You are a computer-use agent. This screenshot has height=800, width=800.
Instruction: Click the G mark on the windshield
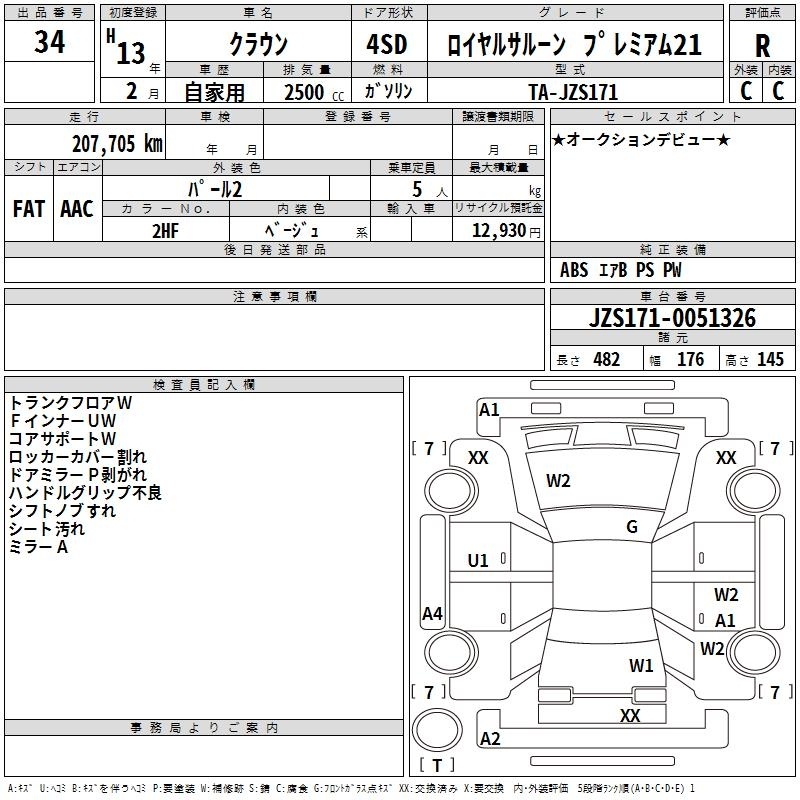coord(631,527)
